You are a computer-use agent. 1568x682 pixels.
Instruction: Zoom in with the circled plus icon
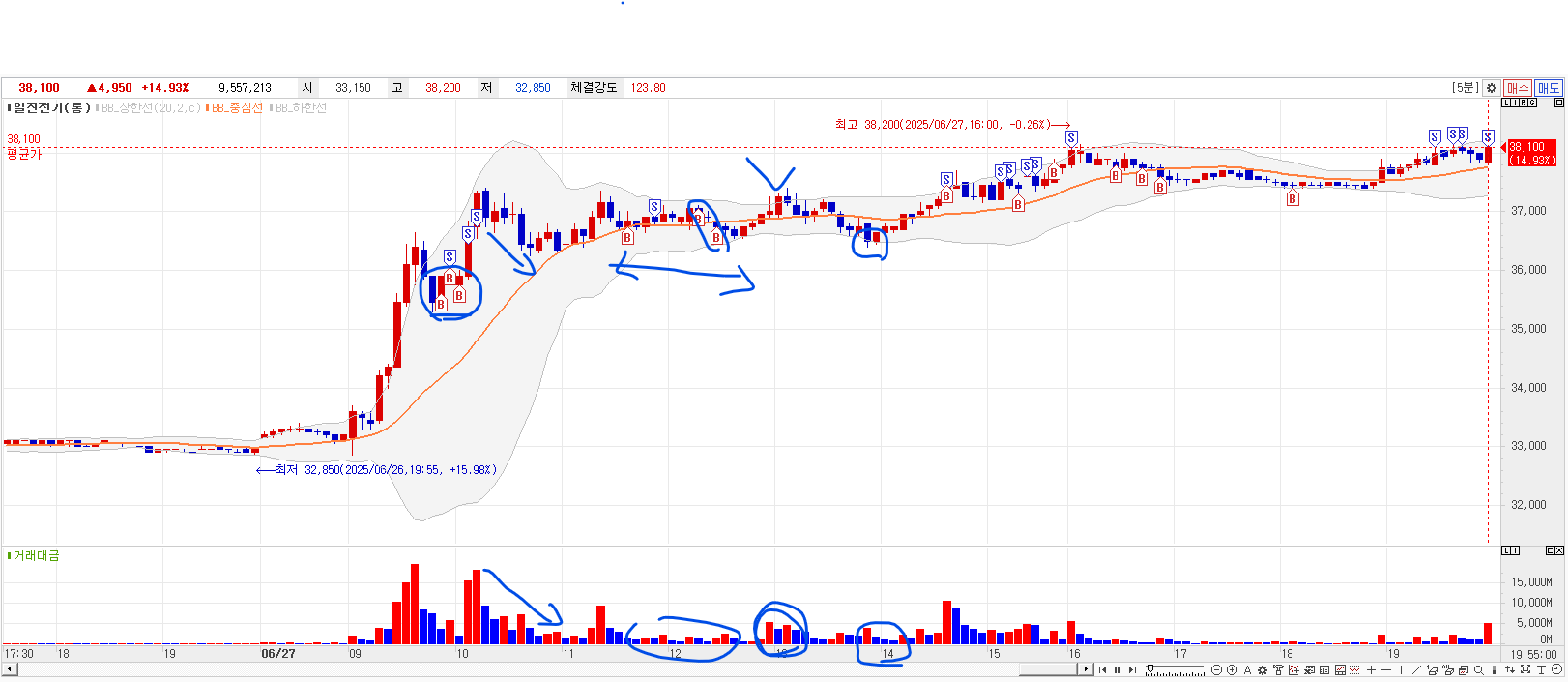[x=1232, y=669]
